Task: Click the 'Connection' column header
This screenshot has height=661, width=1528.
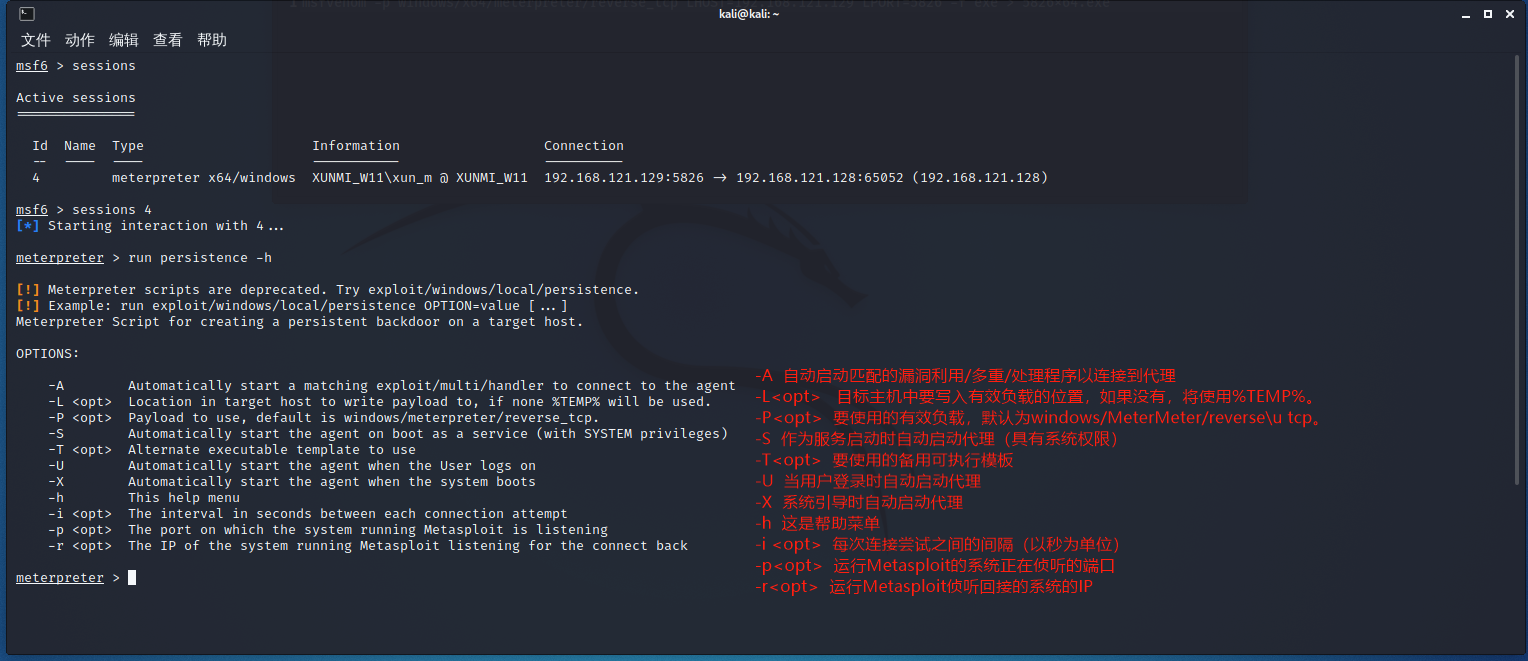Action: pyautogui.click(x=584, y=146)
